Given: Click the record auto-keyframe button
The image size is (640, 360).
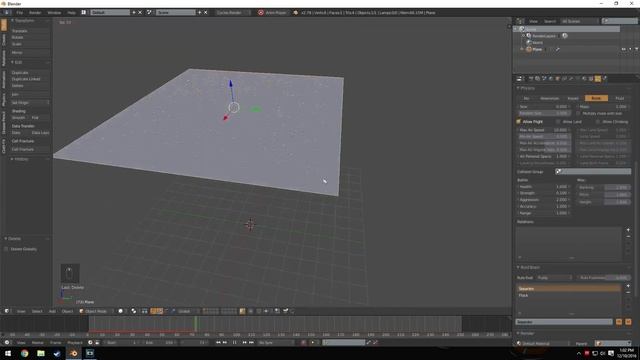Looking at the screenshot, I should click(x=304, y=342).
